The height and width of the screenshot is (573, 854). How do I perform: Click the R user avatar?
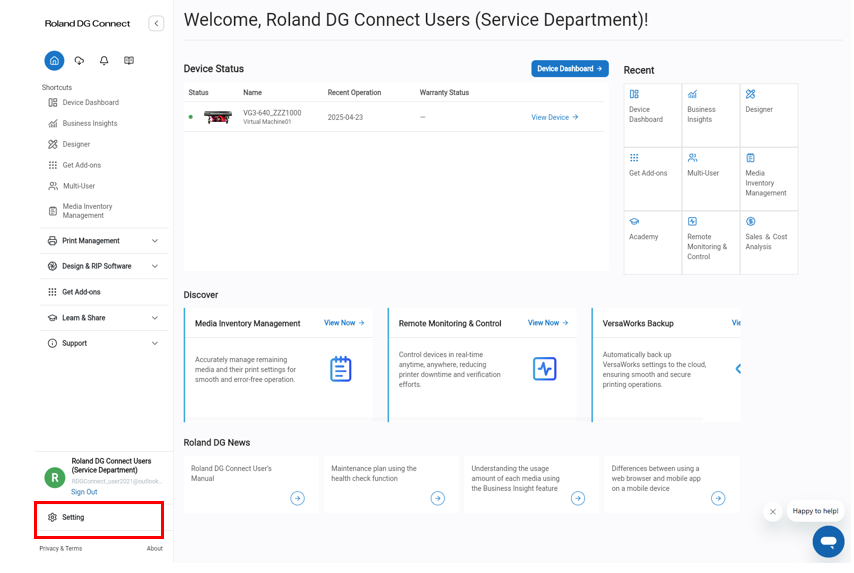coord(54,478)
